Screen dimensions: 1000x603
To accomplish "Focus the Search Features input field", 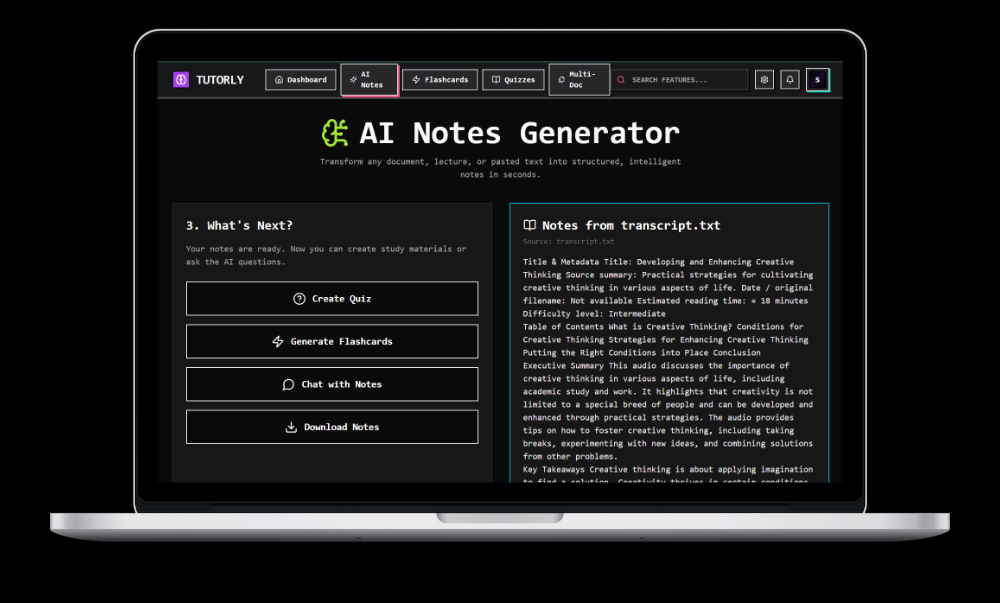I will pos(685,80).
